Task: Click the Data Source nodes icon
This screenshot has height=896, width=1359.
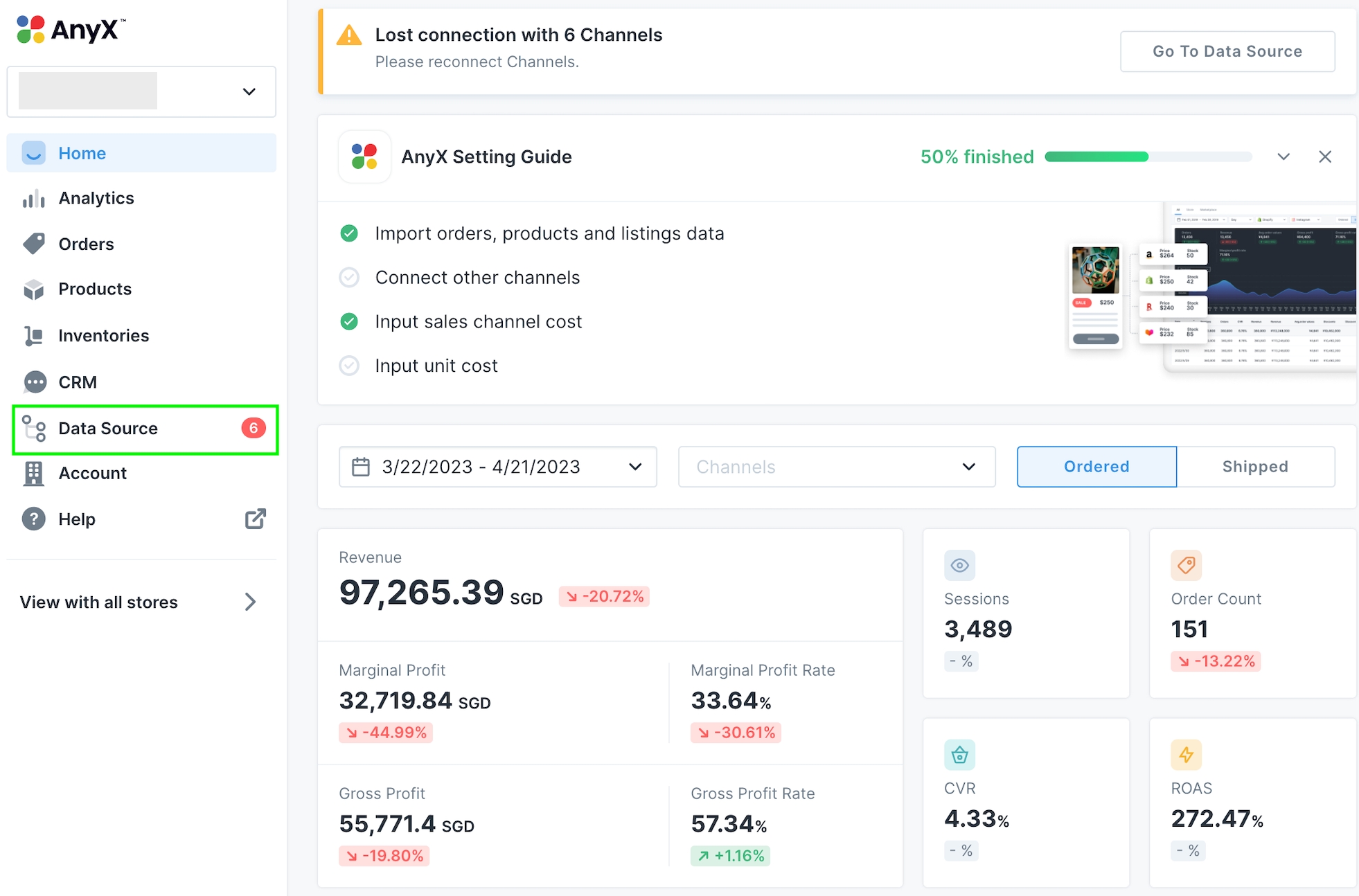Action: click(x=34, y=429)
